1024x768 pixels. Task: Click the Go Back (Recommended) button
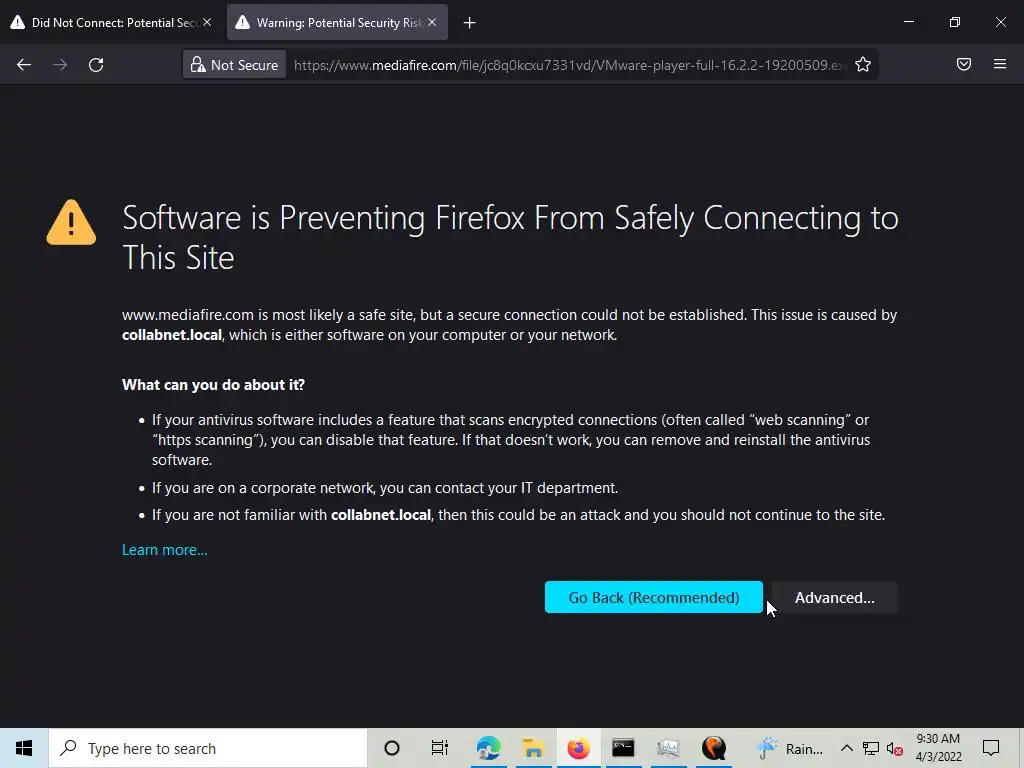coord(654,598)
